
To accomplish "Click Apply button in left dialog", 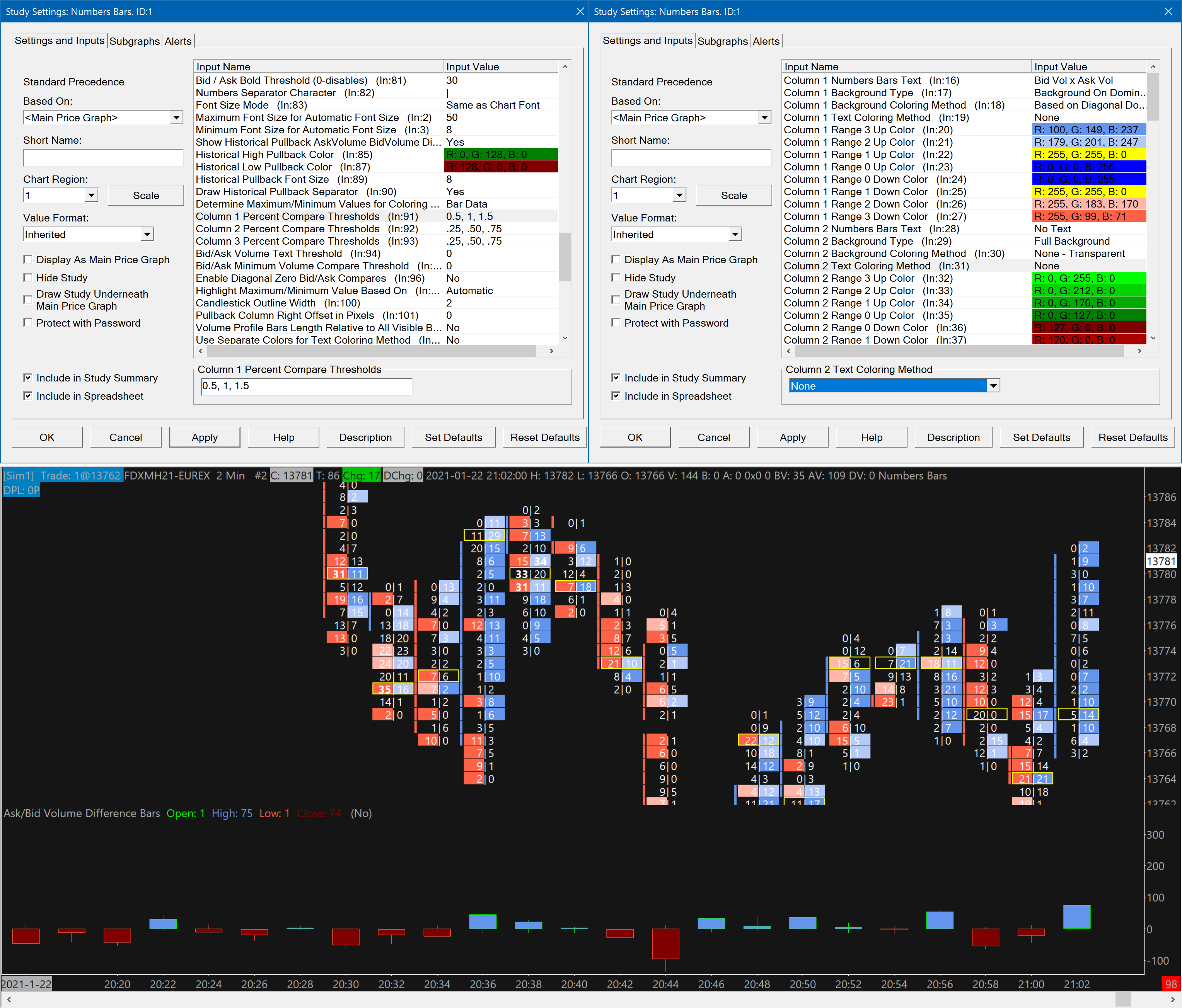I will pos(204,437).
